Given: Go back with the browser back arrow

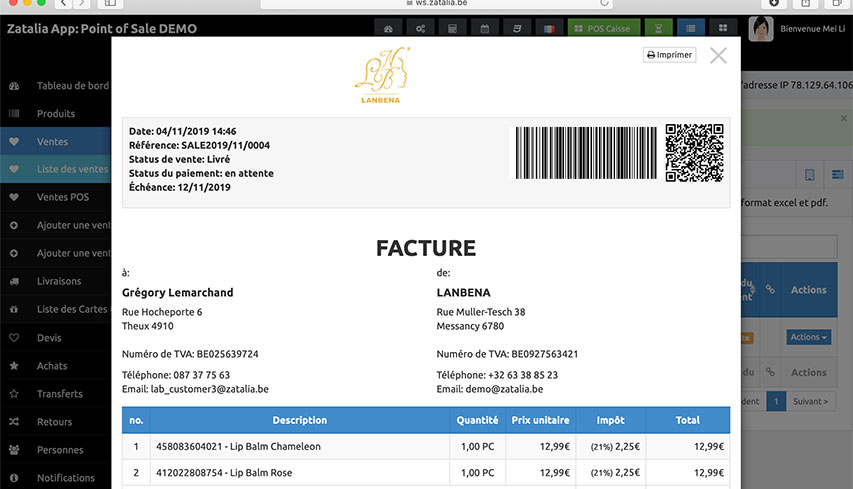Looking at the screenshot, I should coord(64,3).
